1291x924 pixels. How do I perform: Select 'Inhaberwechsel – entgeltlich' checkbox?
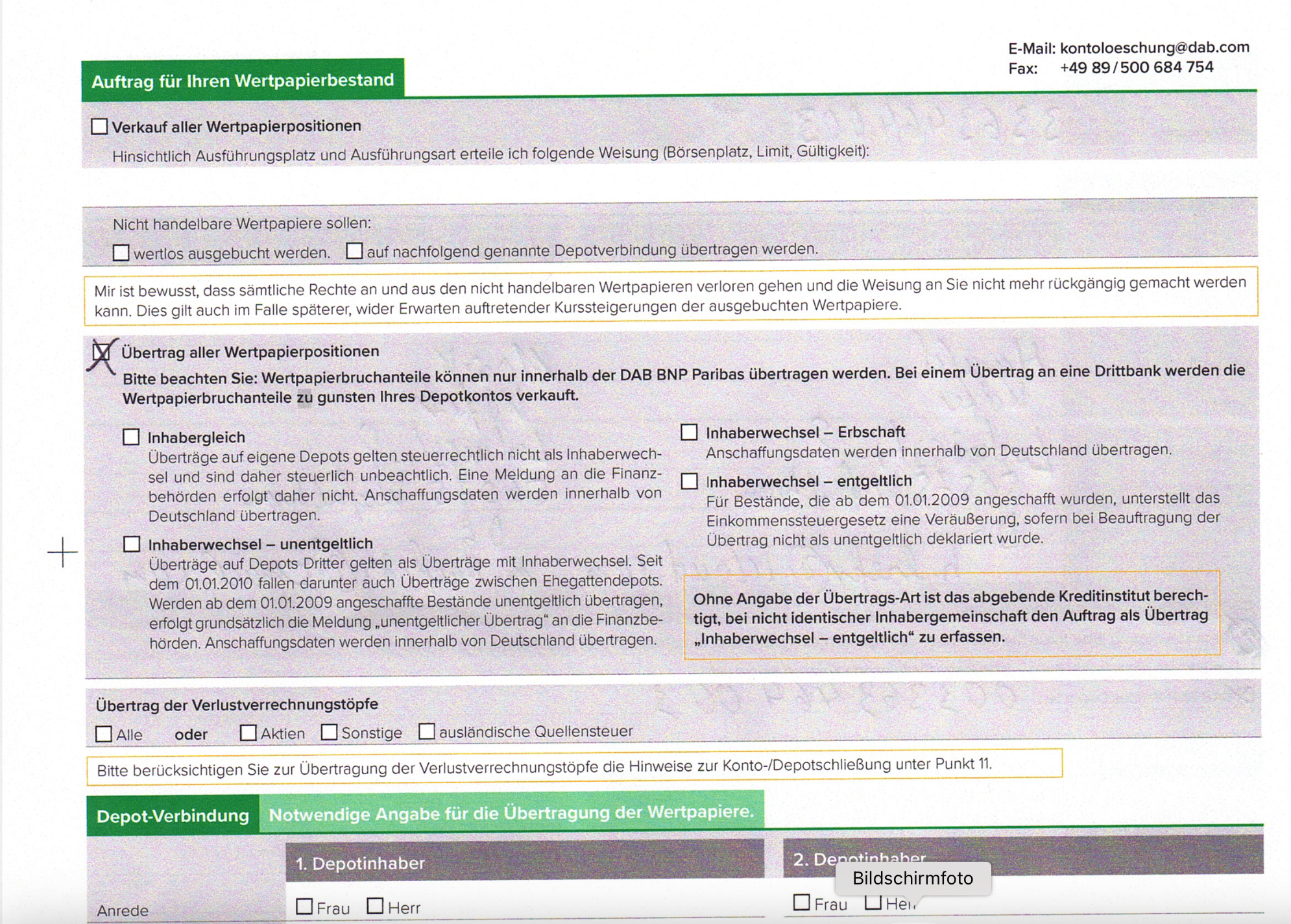[x=689, y=481]
